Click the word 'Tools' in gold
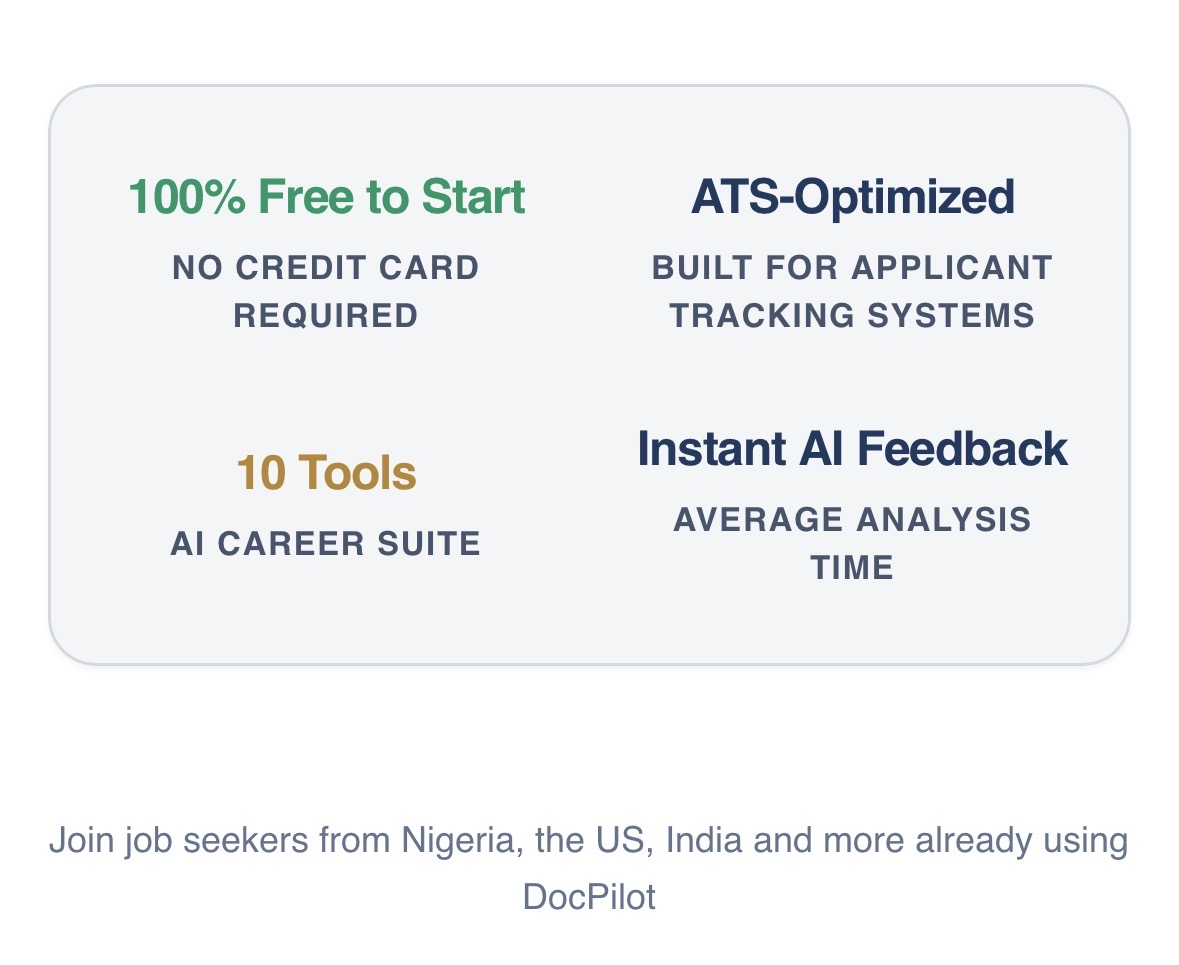This screenshot has width=1179, height=965. [358, 472]
